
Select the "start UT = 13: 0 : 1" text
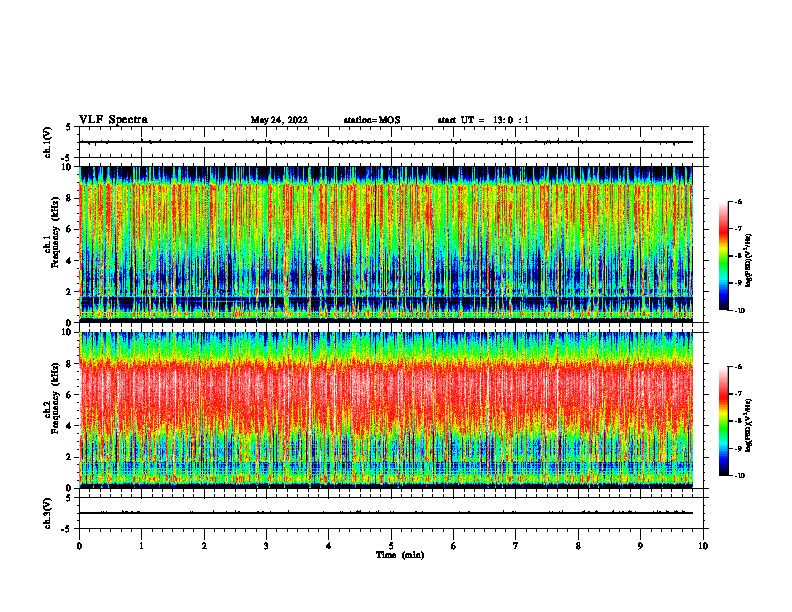pos(483,120)
